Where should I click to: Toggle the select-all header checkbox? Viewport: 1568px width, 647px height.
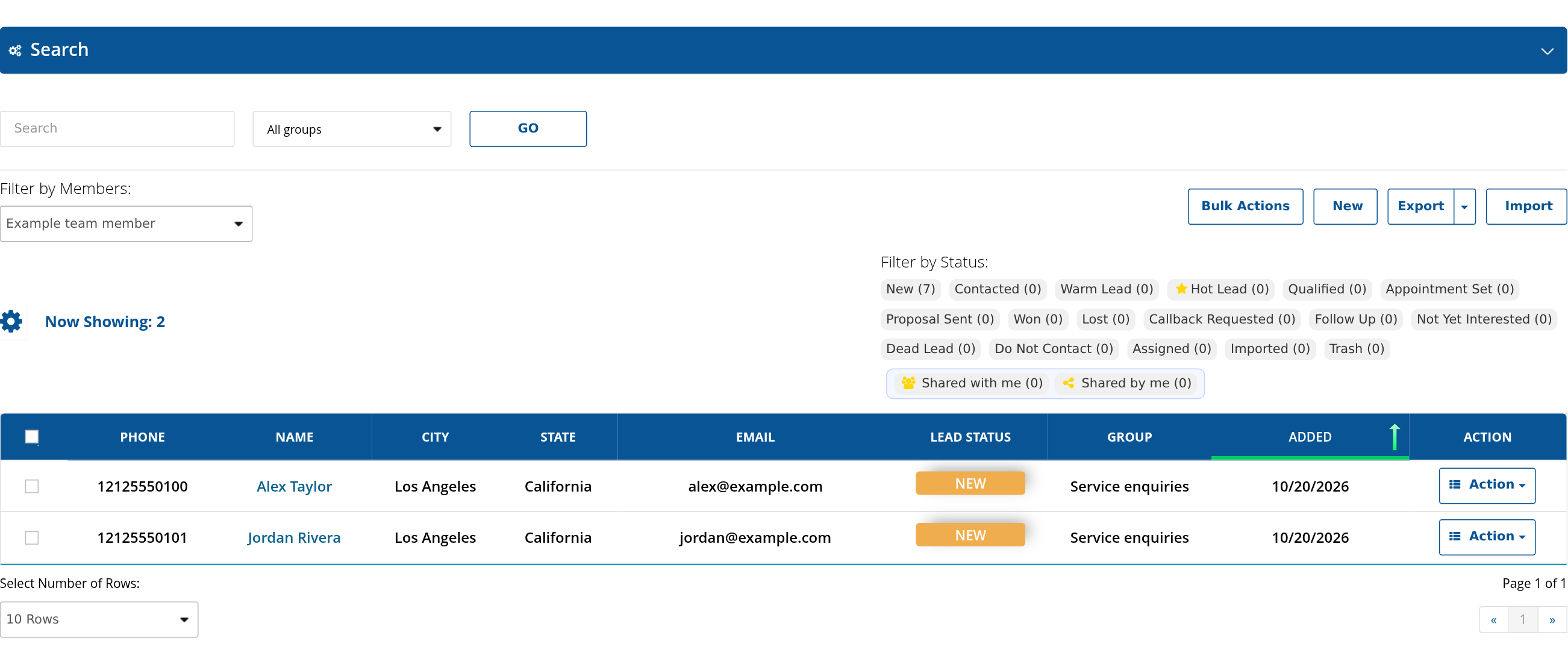coord(32,436)
